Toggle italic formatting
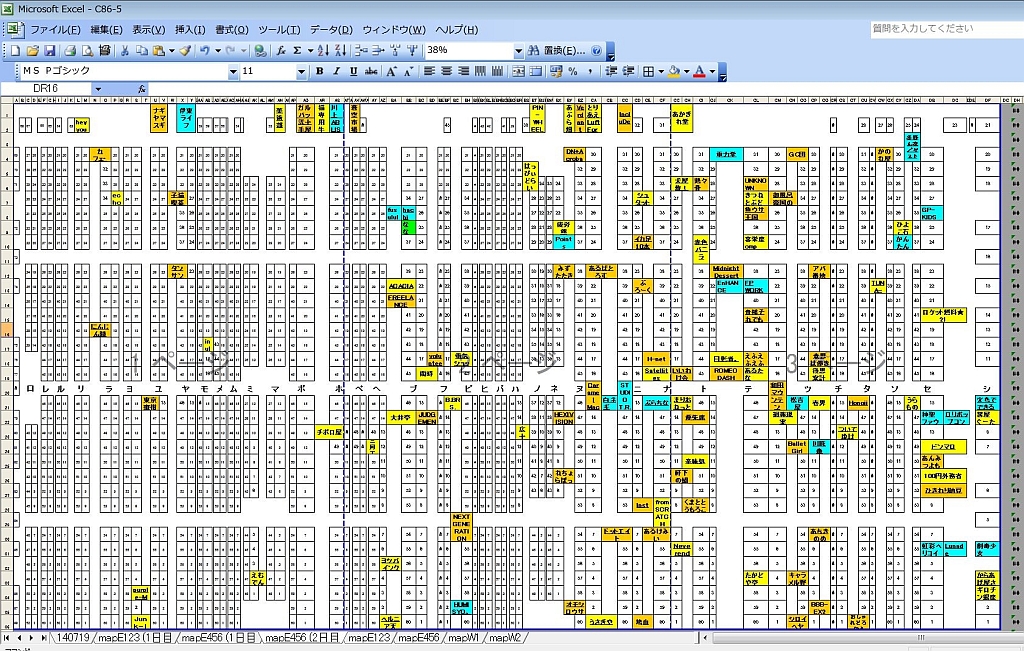The width and height of the screenshot is (1024, 651). pyautogui.click(x=336, y=71)
